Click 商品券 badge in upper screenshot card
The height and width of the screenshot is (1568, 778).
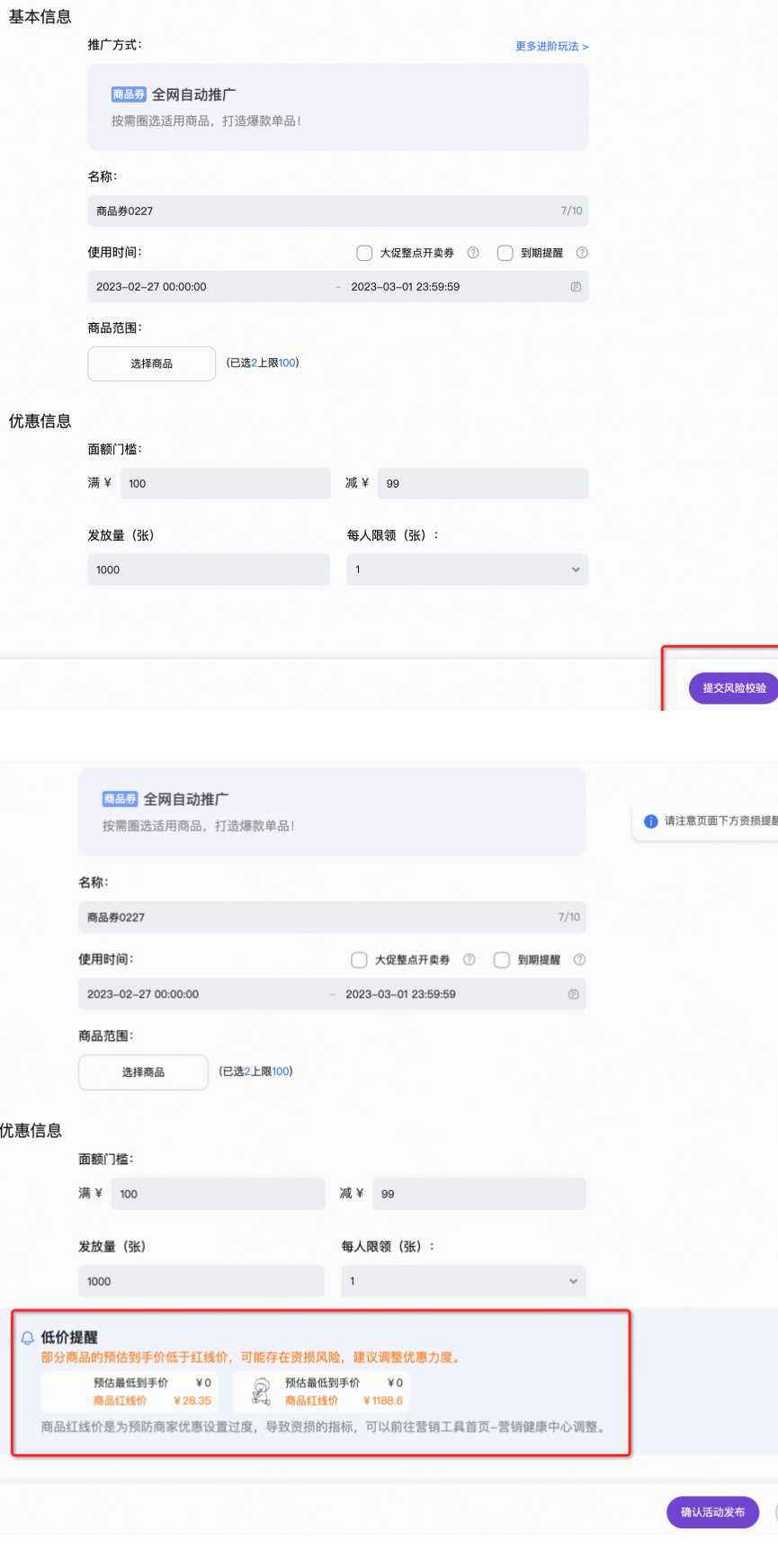[x=129, y=94]
